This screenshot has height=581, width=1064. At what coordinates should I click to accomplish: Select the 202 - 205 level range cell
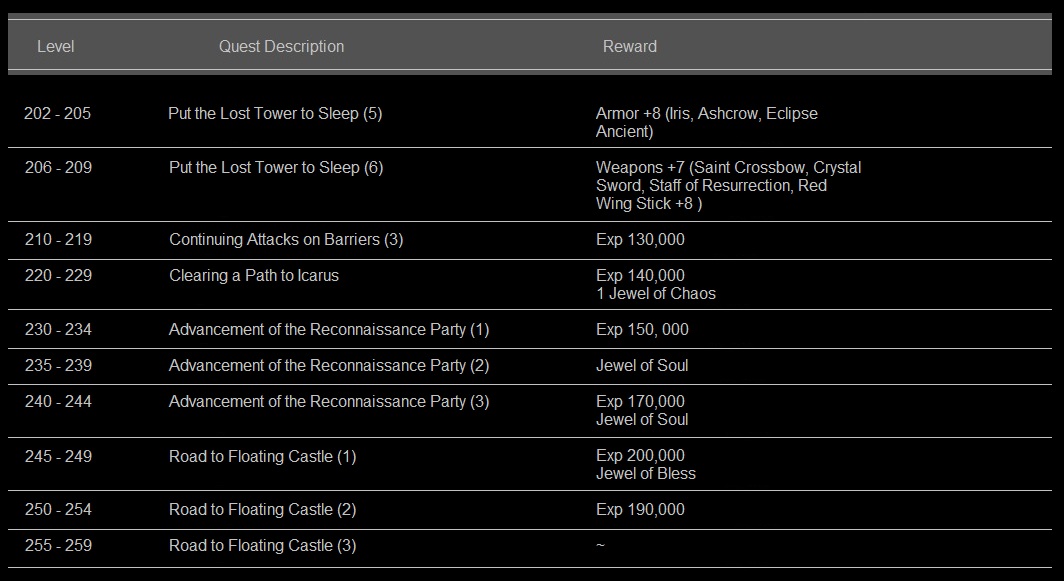[57, 113]
